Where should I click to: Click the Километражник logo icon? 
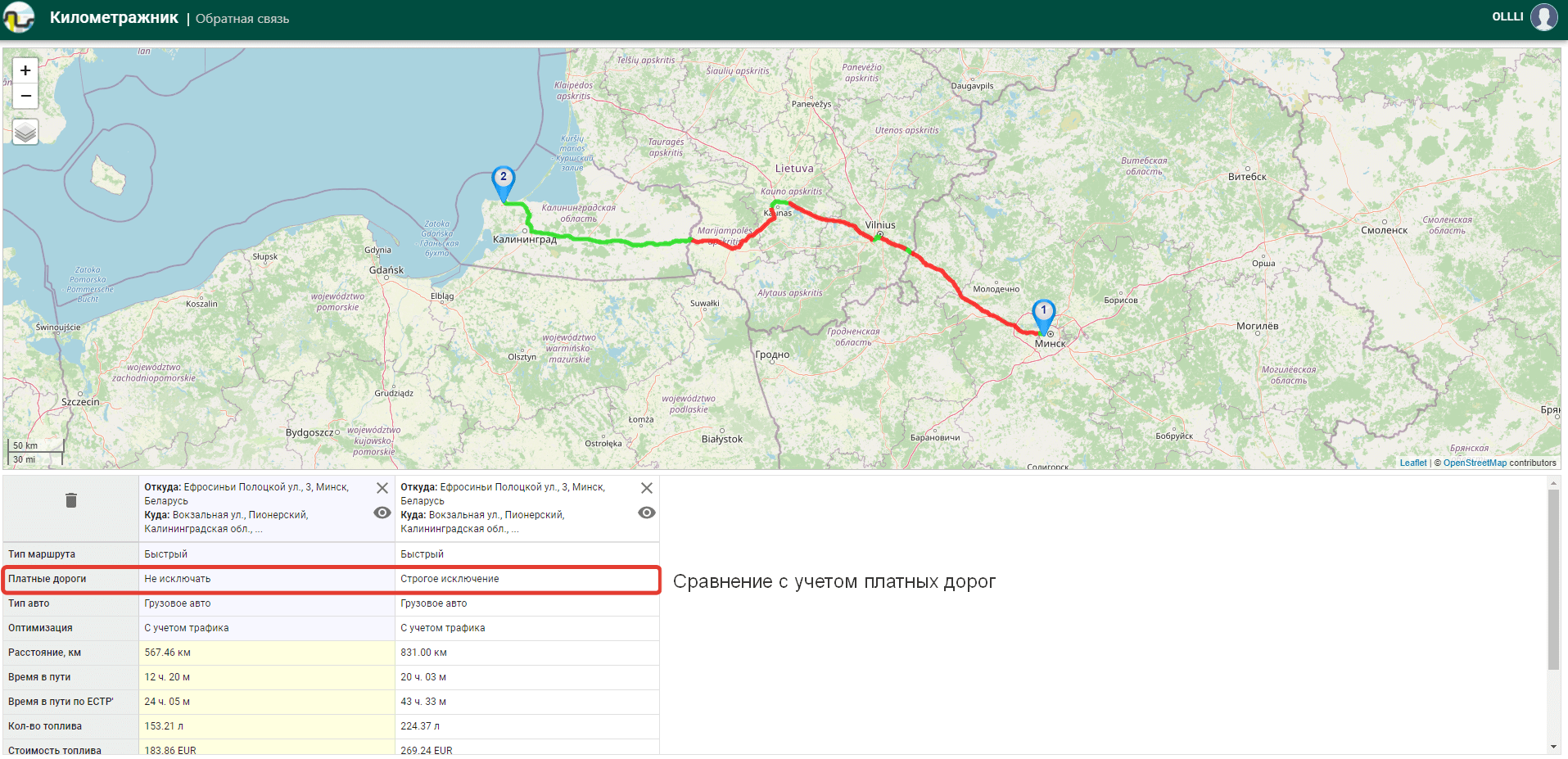coord(19,17)
